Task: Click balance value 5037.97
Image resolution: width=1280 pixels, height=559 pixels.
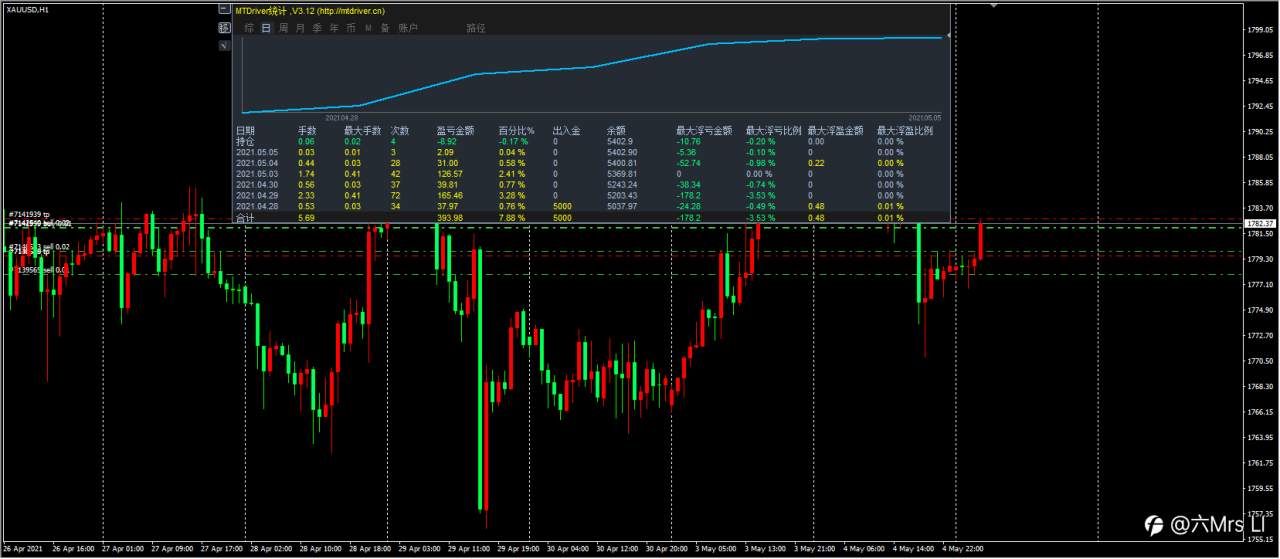Action: [x=622, y=207]
